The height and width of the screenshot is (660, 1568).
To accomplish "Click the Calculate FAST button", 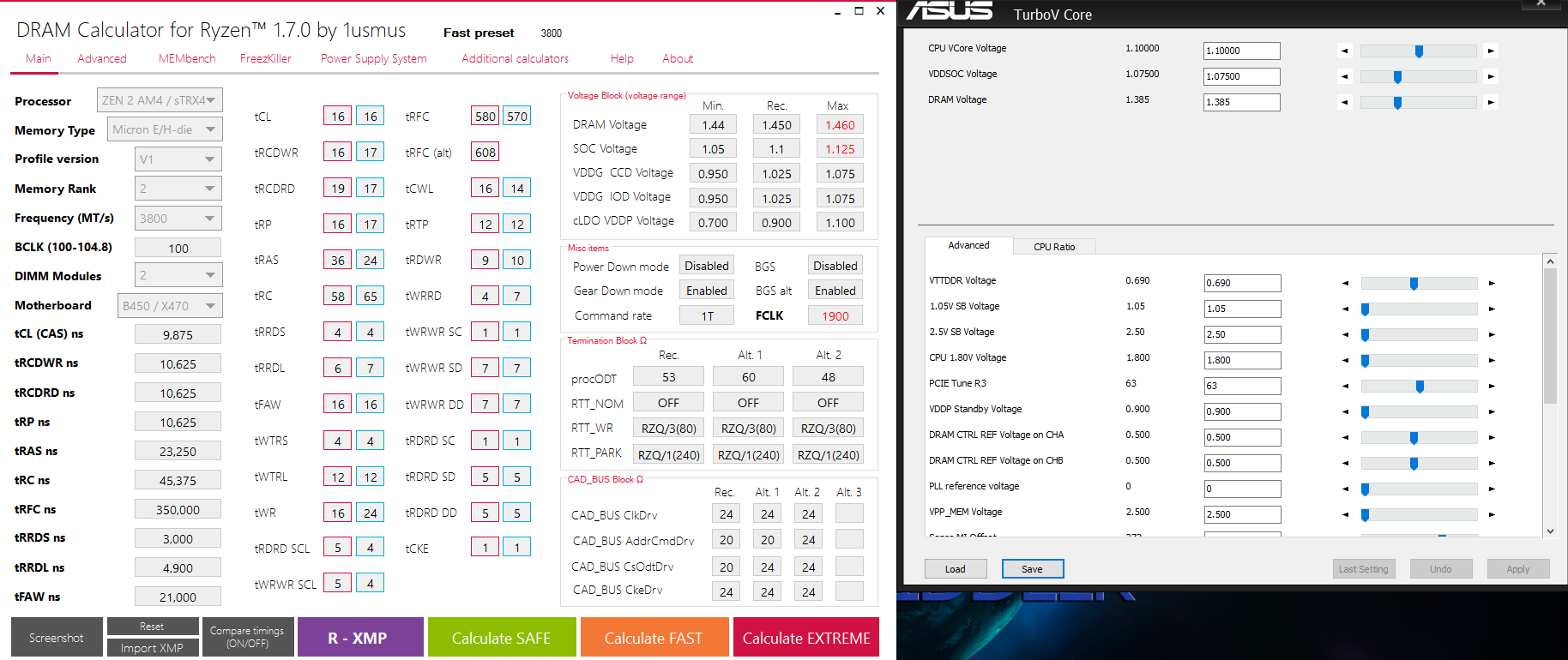I will pyautogui.click(x=653, y=638).
